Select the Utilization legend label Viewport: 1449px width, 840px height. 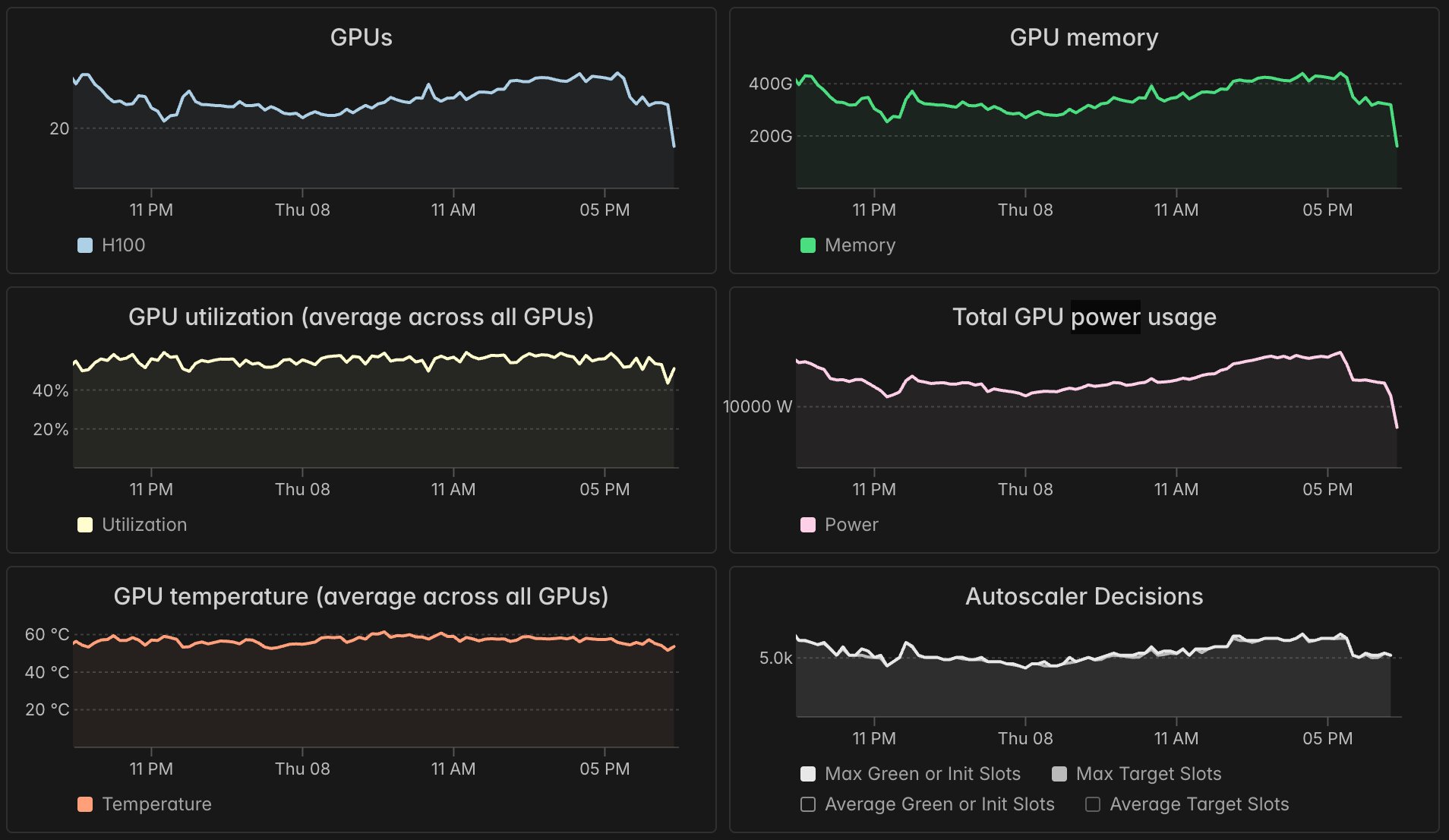144,524
